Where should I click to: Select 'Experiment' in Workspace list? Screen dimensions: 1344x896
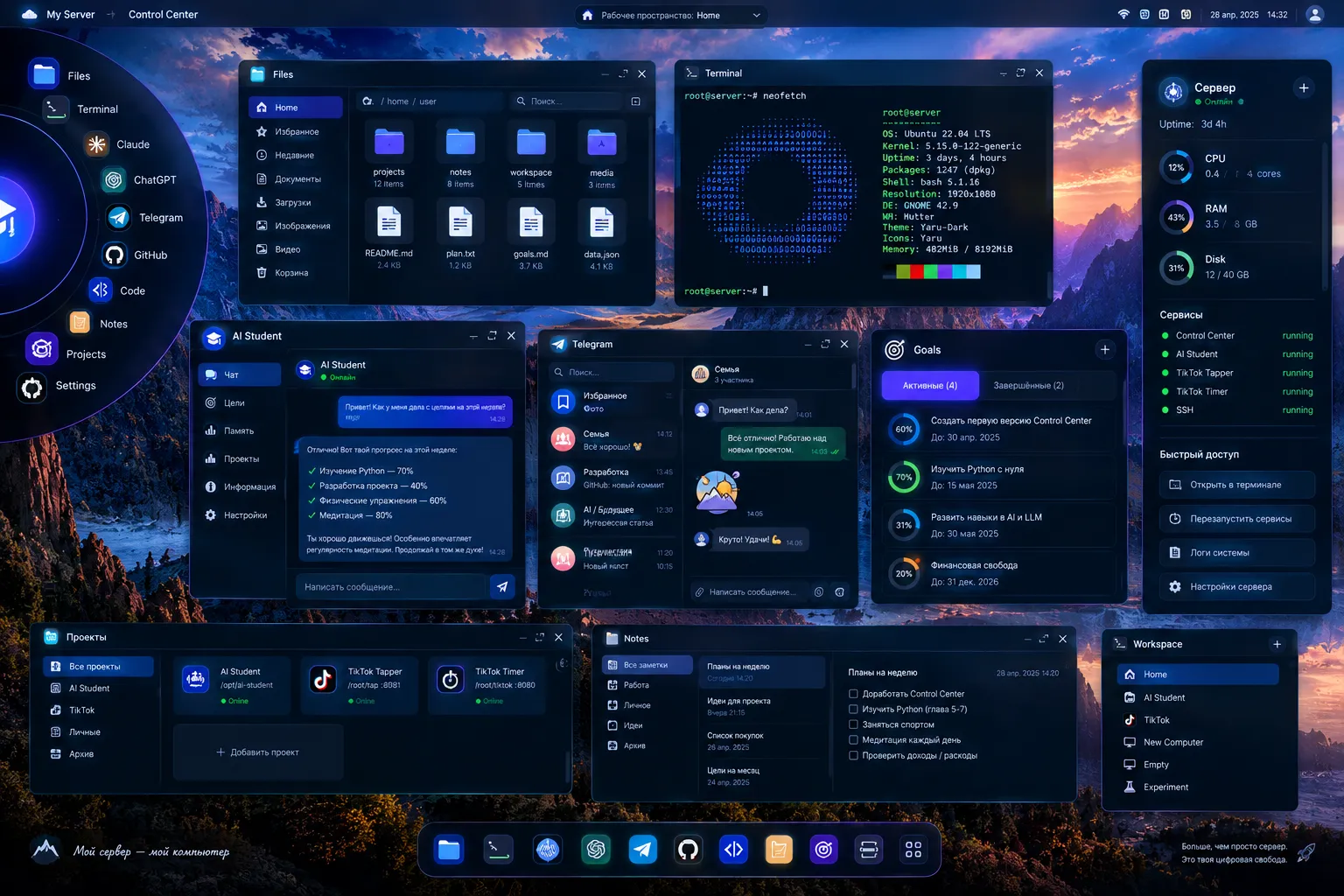[x=1197, y=787]
